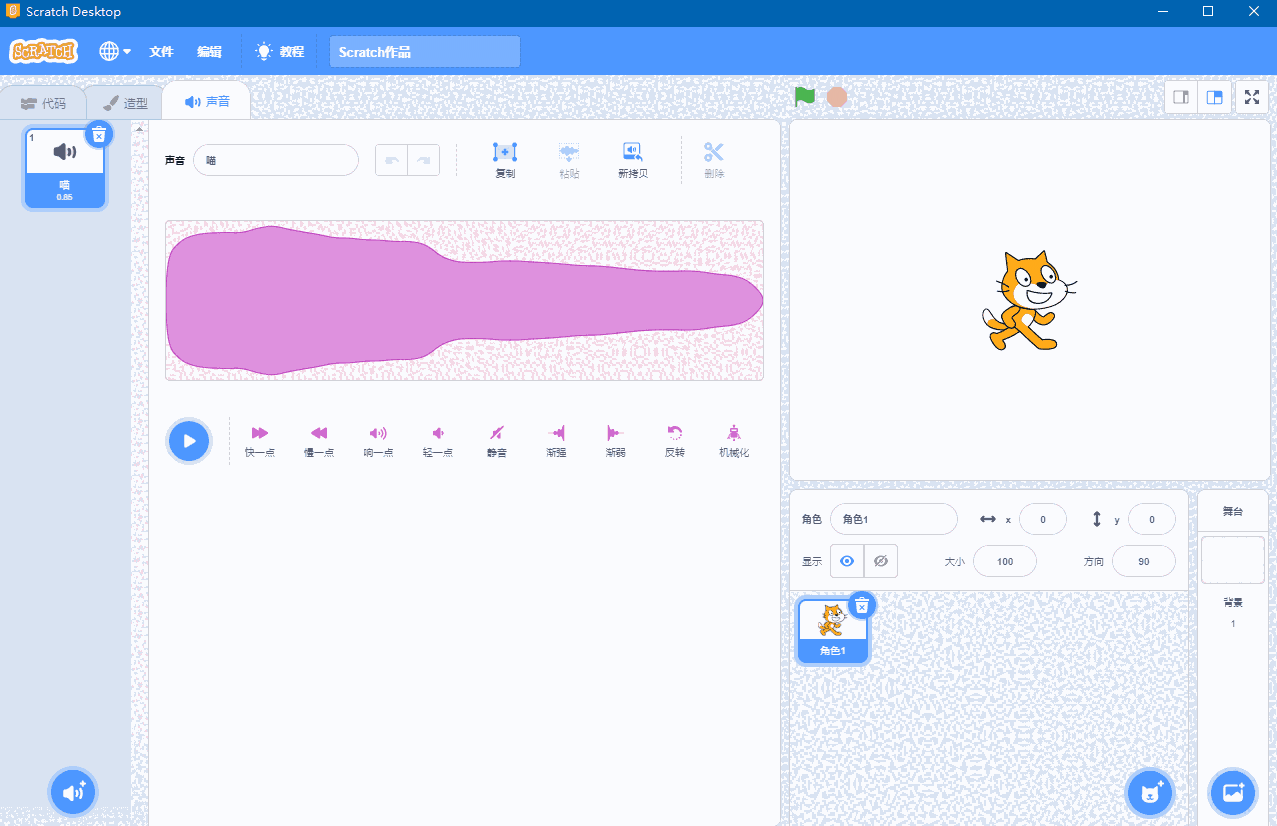The image size is (1277, 826).
Task: Click the 大小 size field
Action: pyautogui.click(x=1005, y=561)
